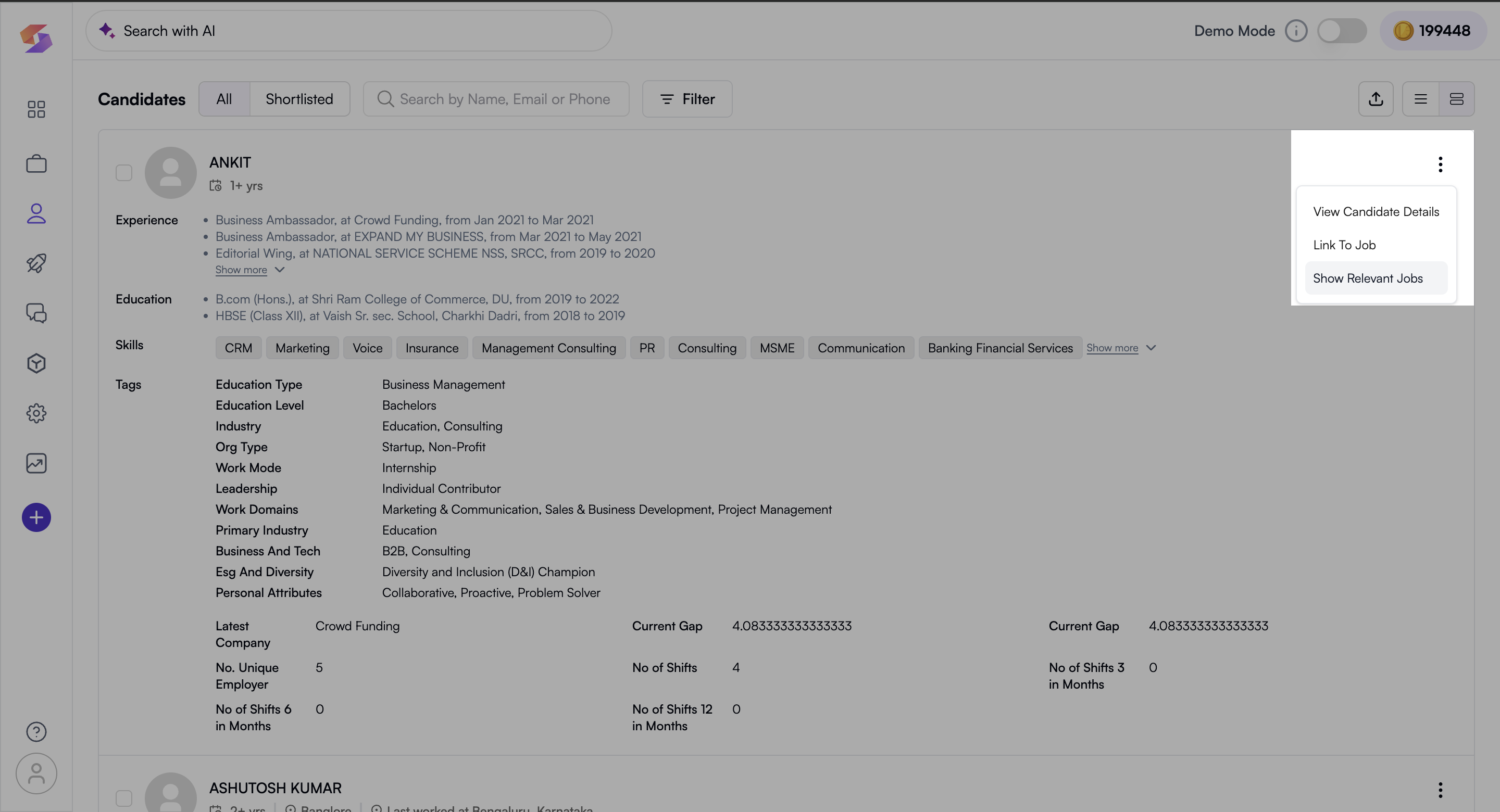
Task: Click the Demo Mode info icon
Action: coord(1296,31)
